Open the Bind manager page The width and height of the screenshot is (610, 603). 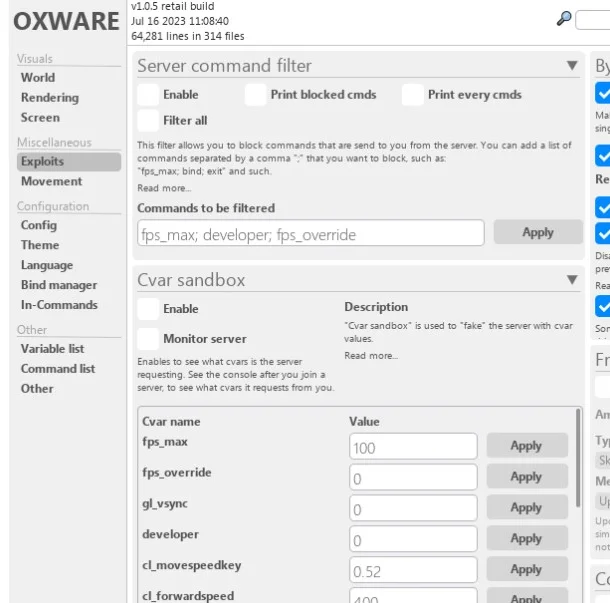click(59, 285)
